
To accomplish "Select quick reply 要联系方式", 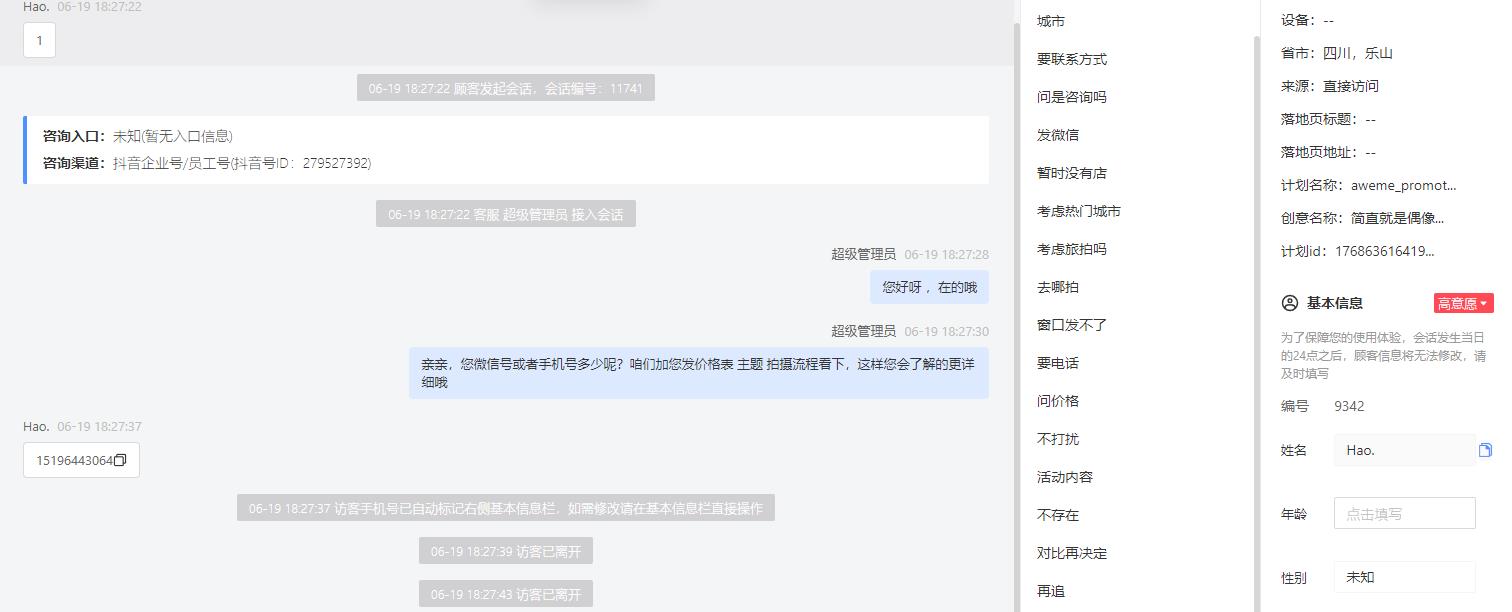I will 1072,59.
